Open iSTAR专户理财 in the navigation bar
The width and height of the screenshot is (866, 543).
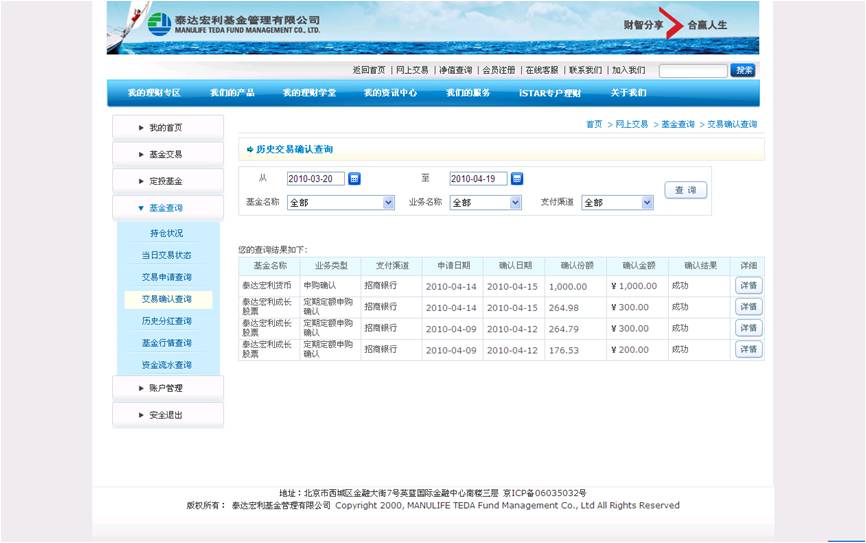pyautogui.click(x=550, y=93)
